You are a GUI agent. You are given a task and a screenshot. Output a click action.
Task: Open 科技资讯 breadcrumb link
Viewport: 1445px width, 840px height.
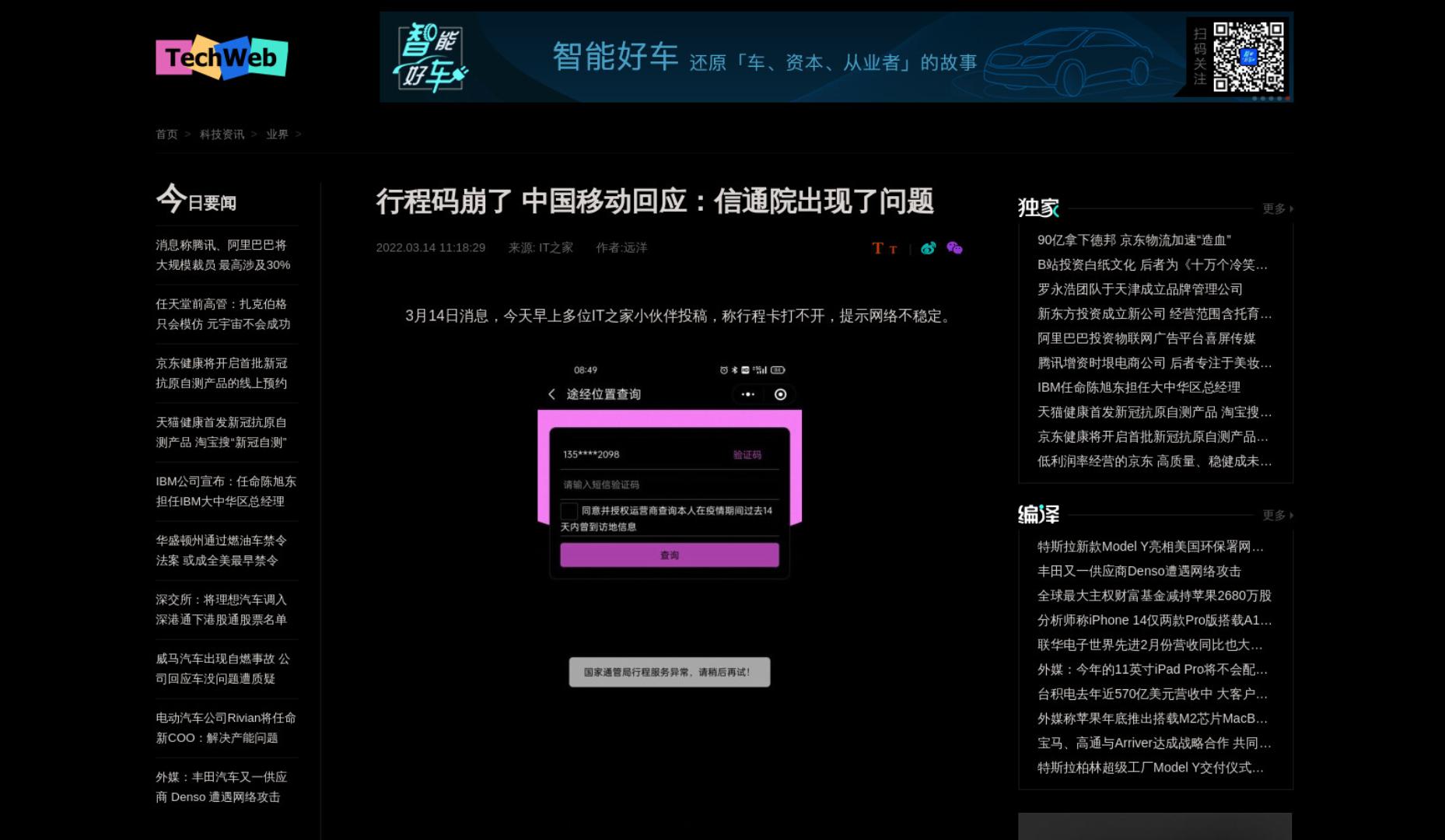tap(222, 134)
